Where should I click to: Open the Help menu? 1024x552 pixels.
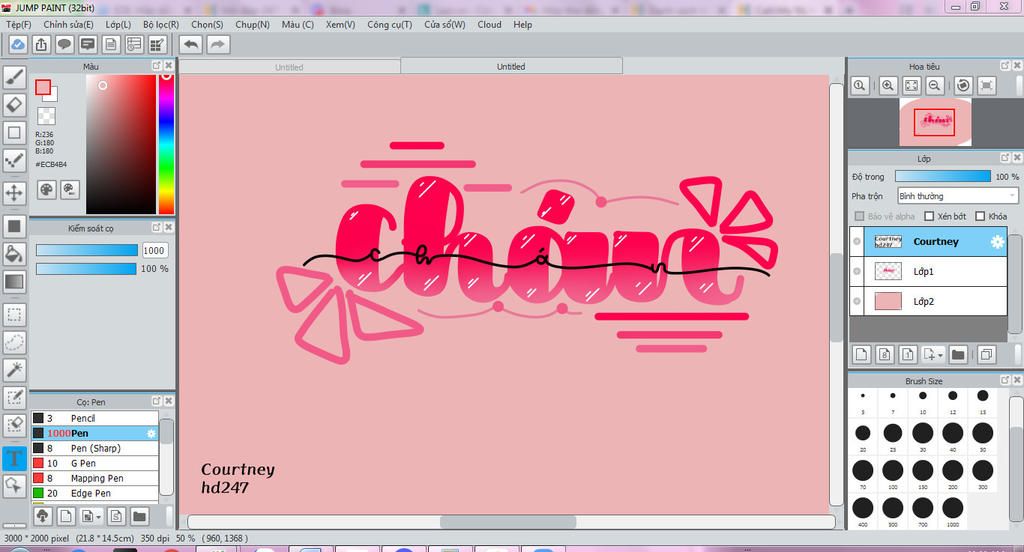(x=522, y=24)
